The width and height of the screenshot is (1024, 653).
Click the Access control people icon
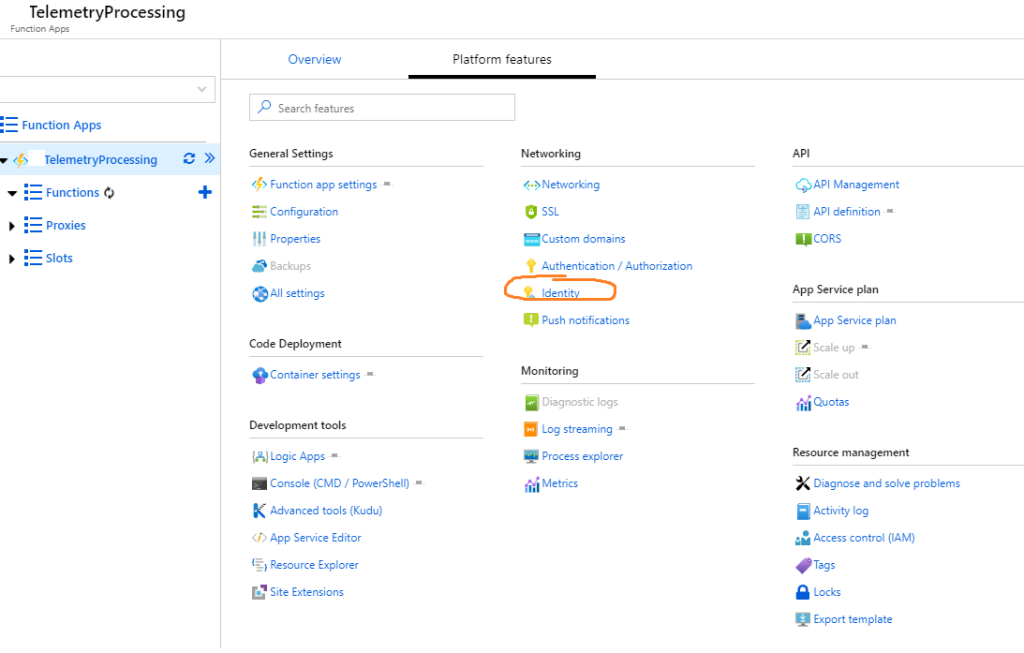(803, 538)
